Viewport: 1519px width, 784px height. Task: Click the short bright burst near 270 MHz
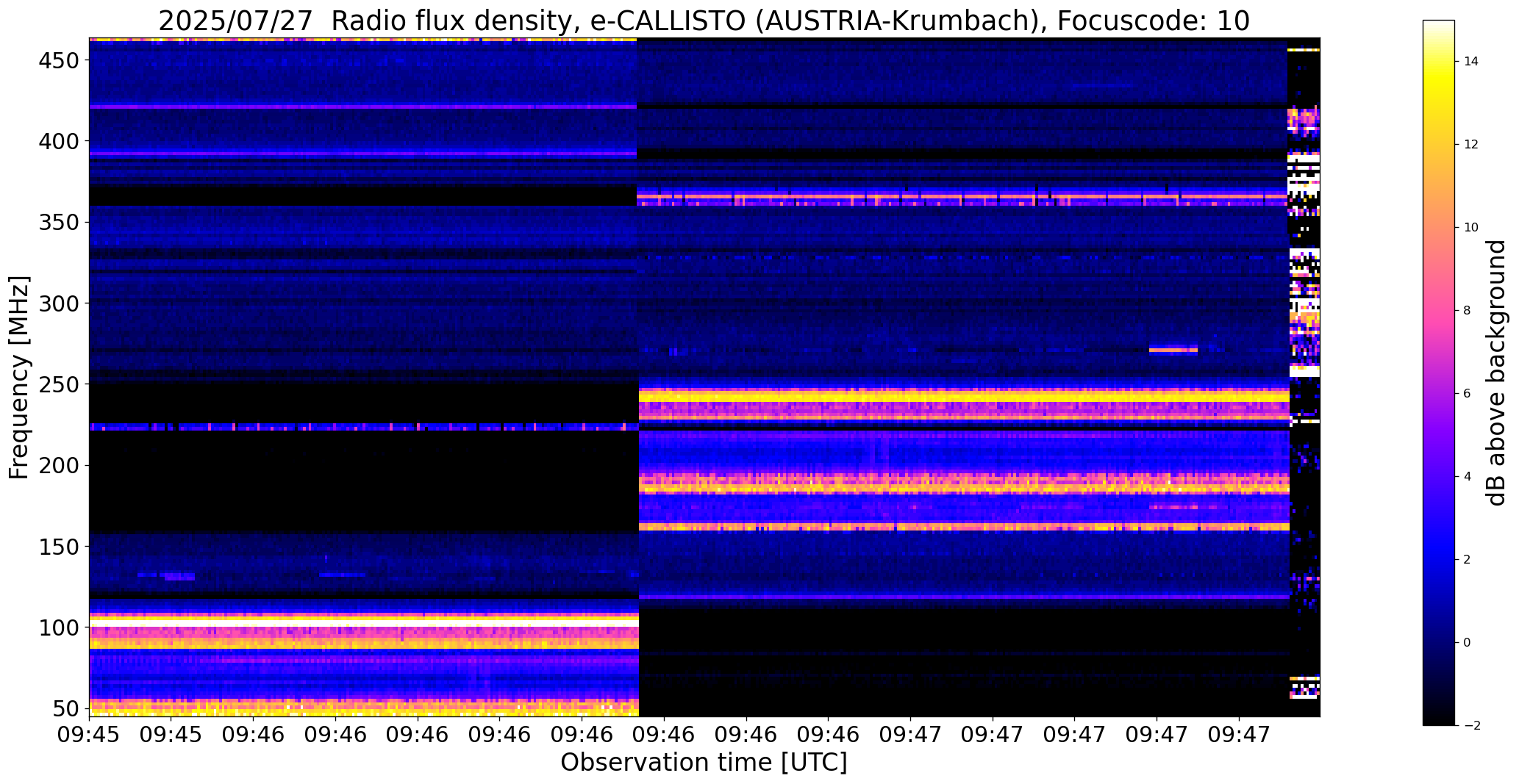[1173, 350]
